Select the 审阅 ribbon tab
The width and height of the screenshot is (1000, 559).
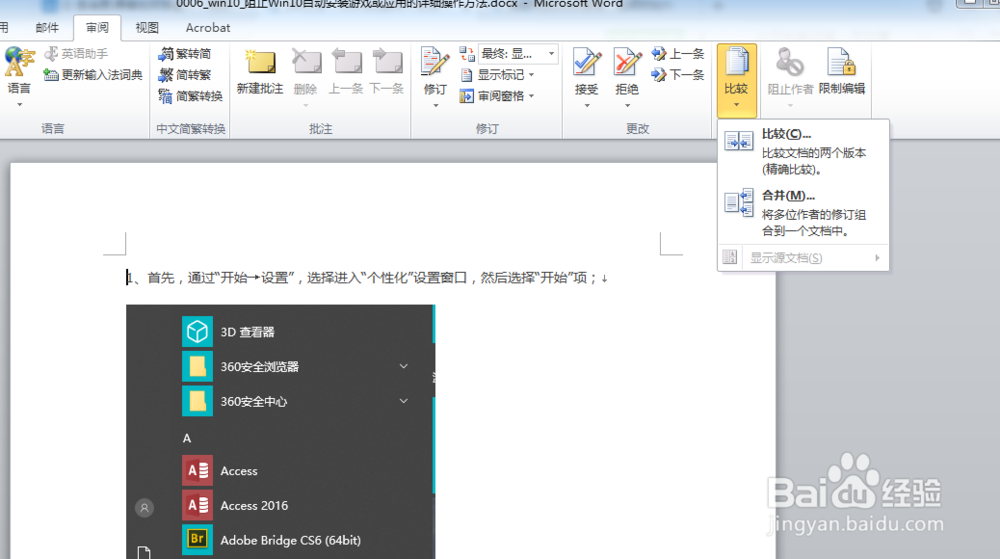pos(98,28)
